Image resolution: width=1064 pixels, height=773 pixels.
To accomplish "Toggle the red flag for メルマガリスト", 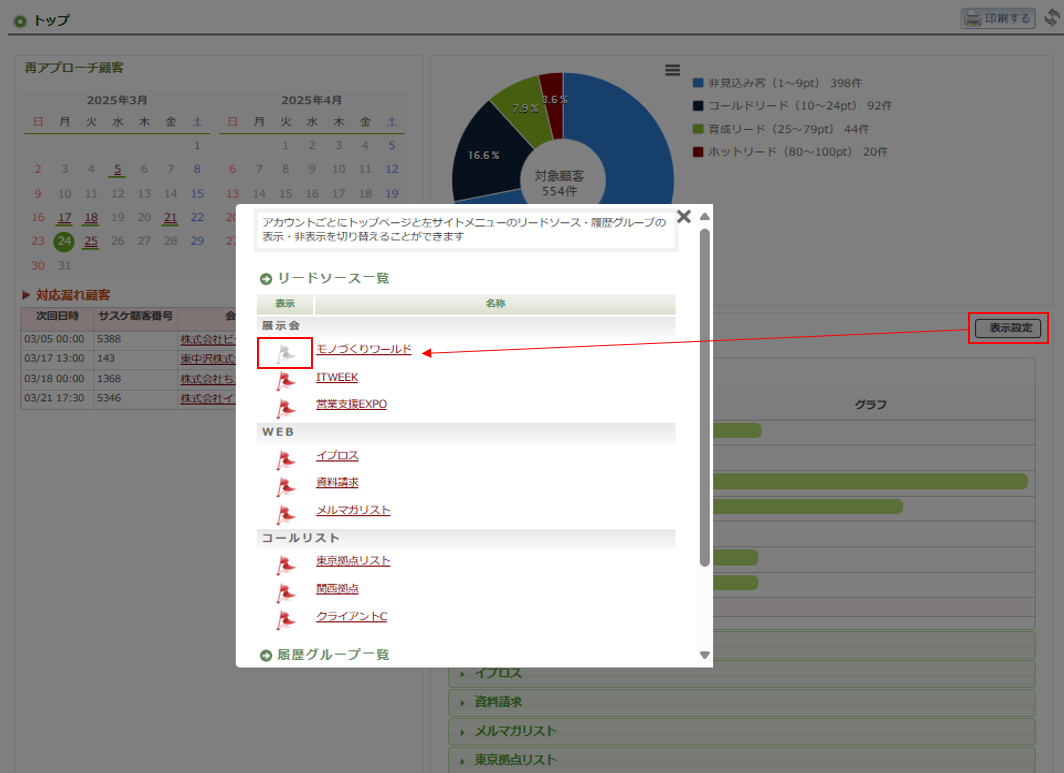I will pyautogui.click(x=286, y=514).
